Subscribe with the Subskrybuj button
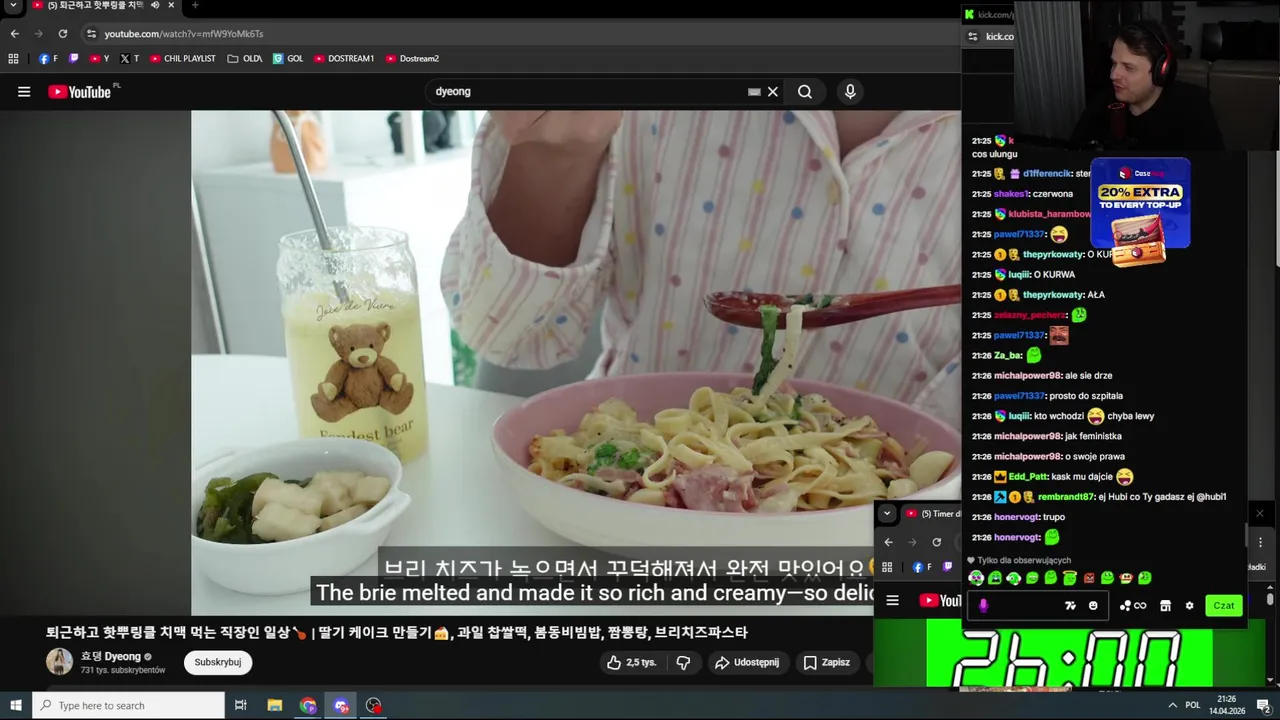1280x720 pixels. pyautogui.click(x=218, y=662)
